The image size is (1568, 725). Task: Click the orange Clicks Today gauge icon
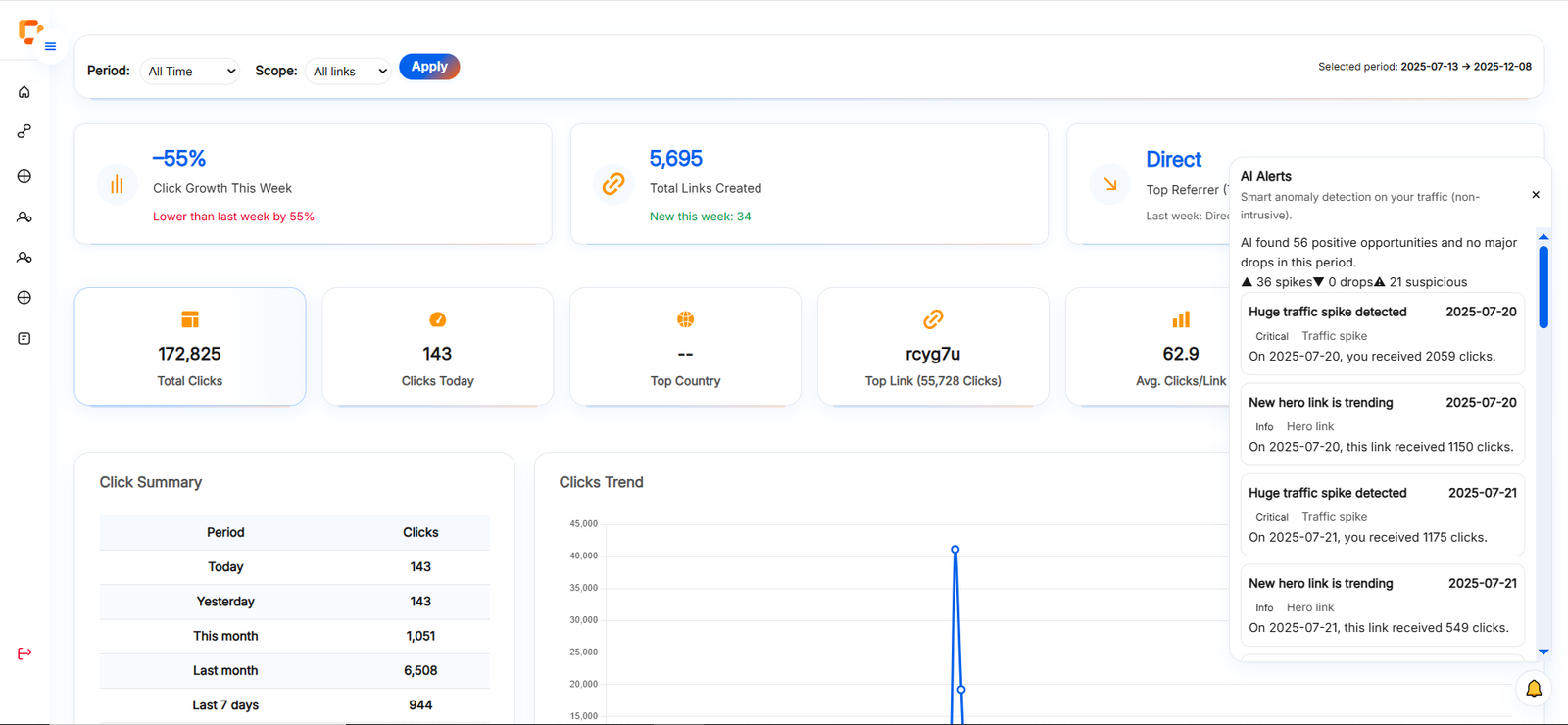tap(437, 319)
